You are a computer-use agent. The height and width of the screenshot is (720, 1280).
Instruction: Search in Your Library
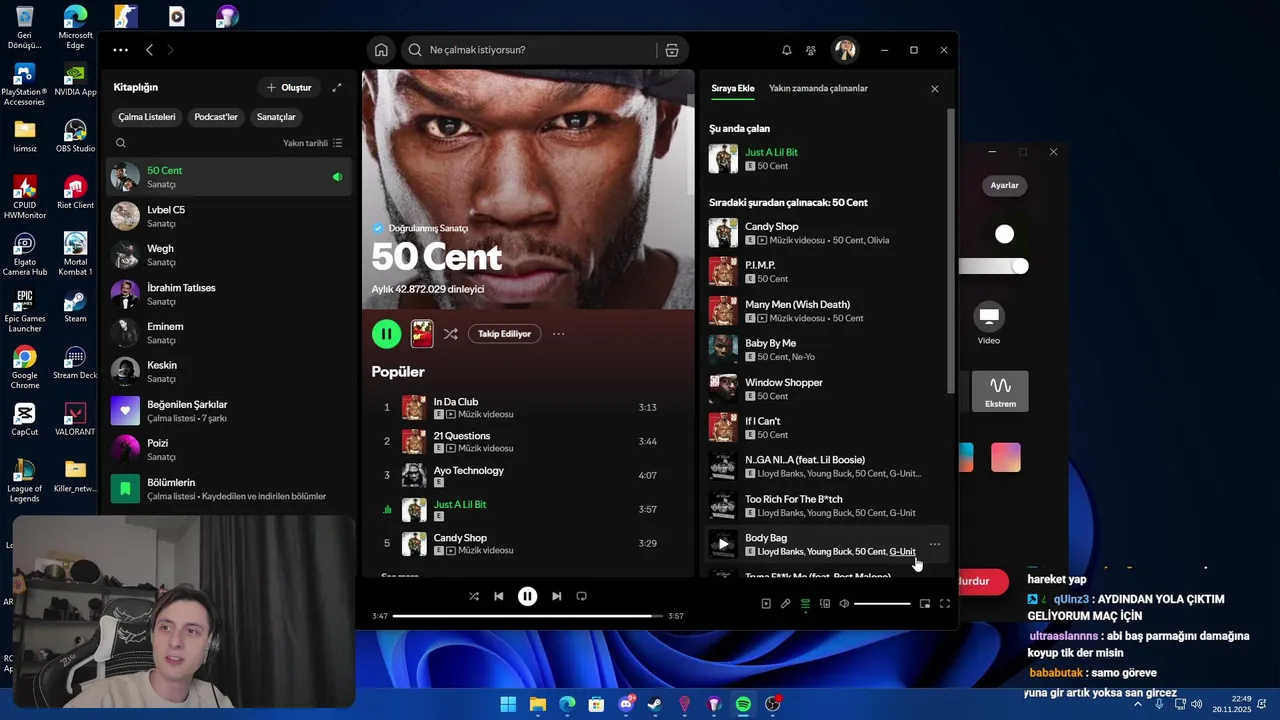tap(121, 143)
